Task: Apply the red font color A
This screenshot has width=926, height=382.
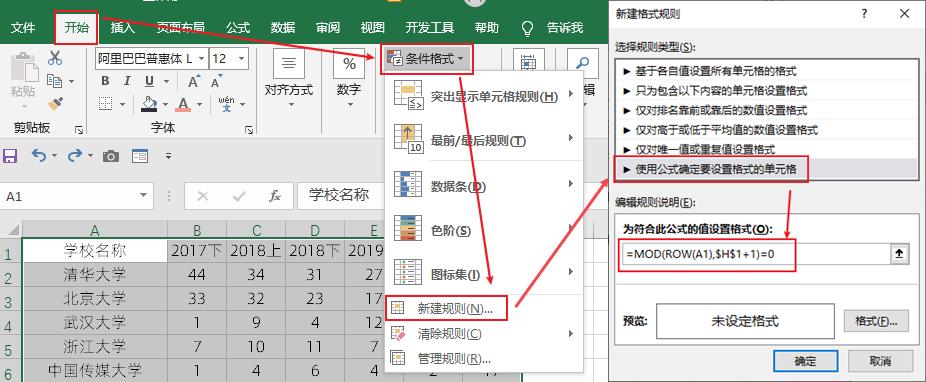Action: [x=183, y=104]
